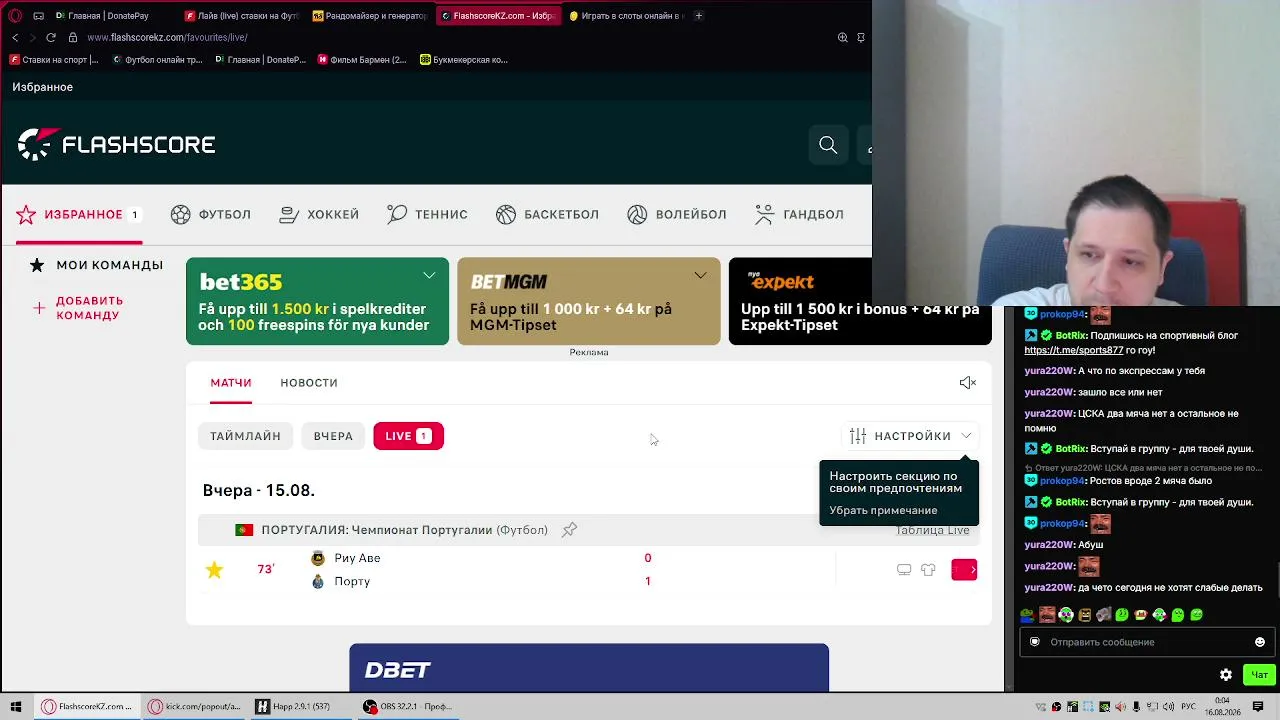Switch to the Лайв (live) ставки browser tab
The width and height of the screenshot is (1280, 720).
pos(241,16)
